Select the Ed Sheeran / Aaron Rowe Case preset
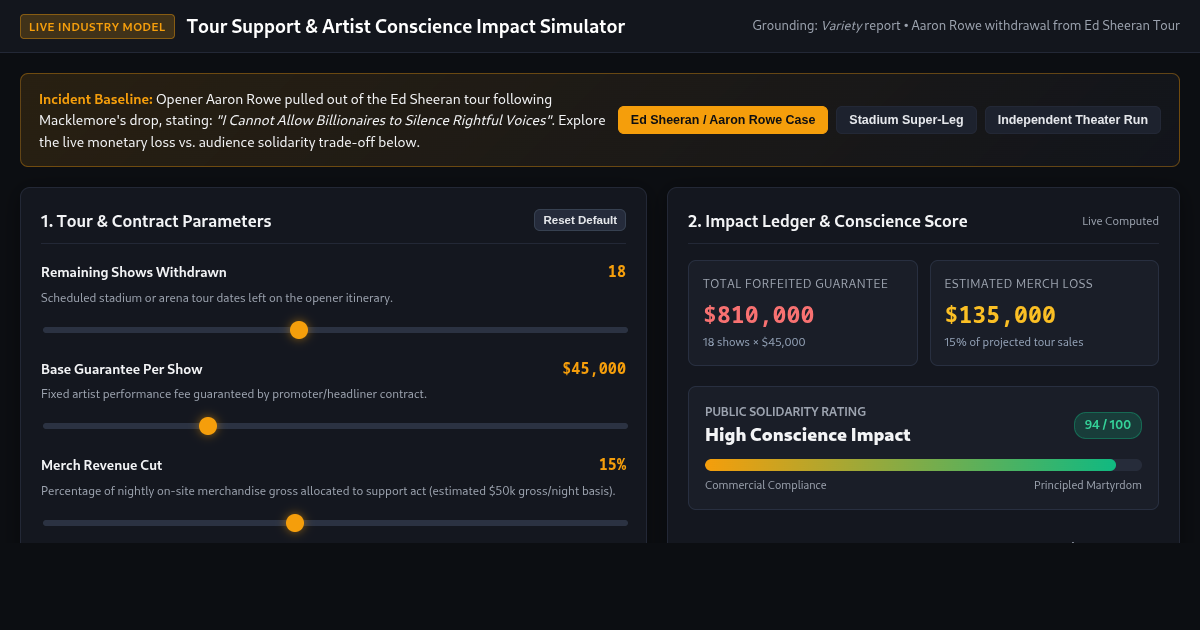 723,120
